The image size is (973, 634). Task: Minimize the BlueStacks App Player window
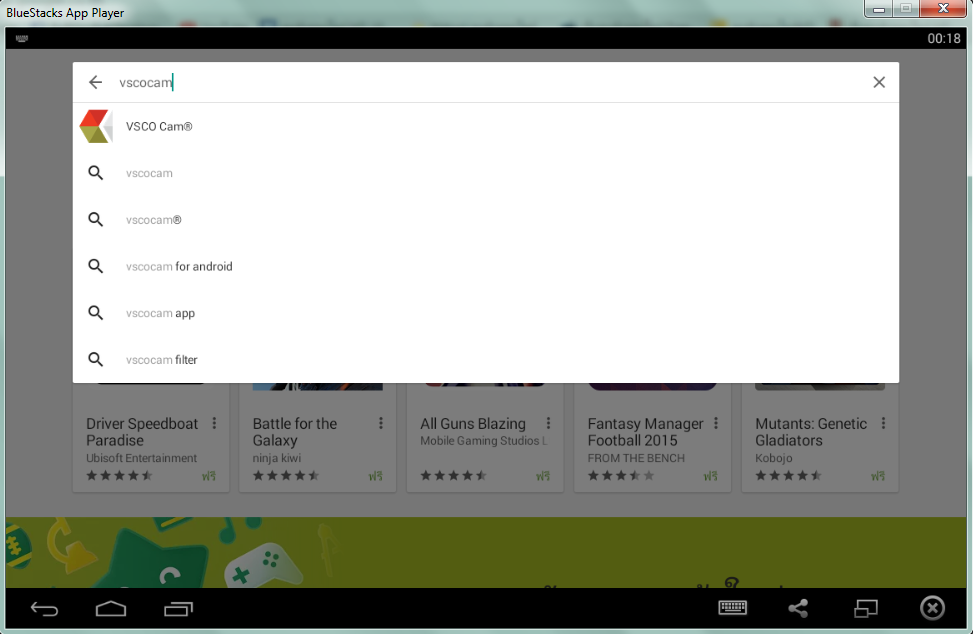[879, 9]
